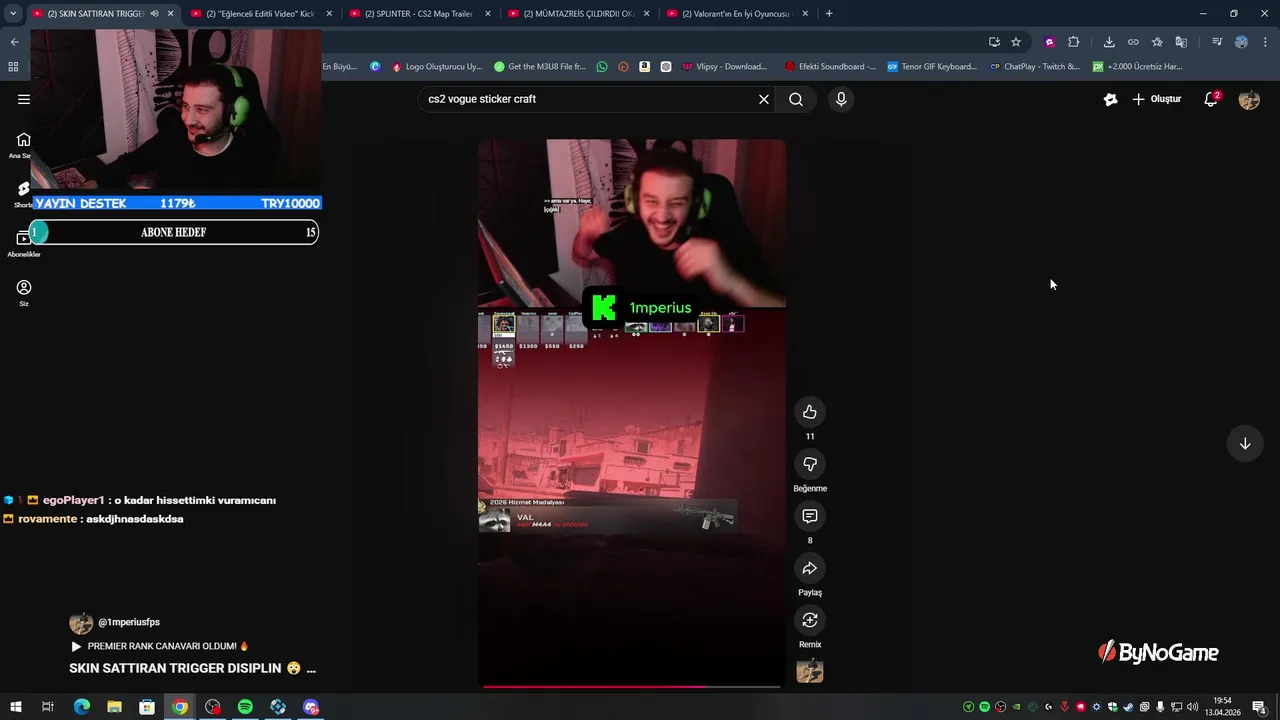Mute the SKIN SATTIRAN TRIGGER tab audio
This screenshot has height=720, width=1280.
tap(154, 14)
